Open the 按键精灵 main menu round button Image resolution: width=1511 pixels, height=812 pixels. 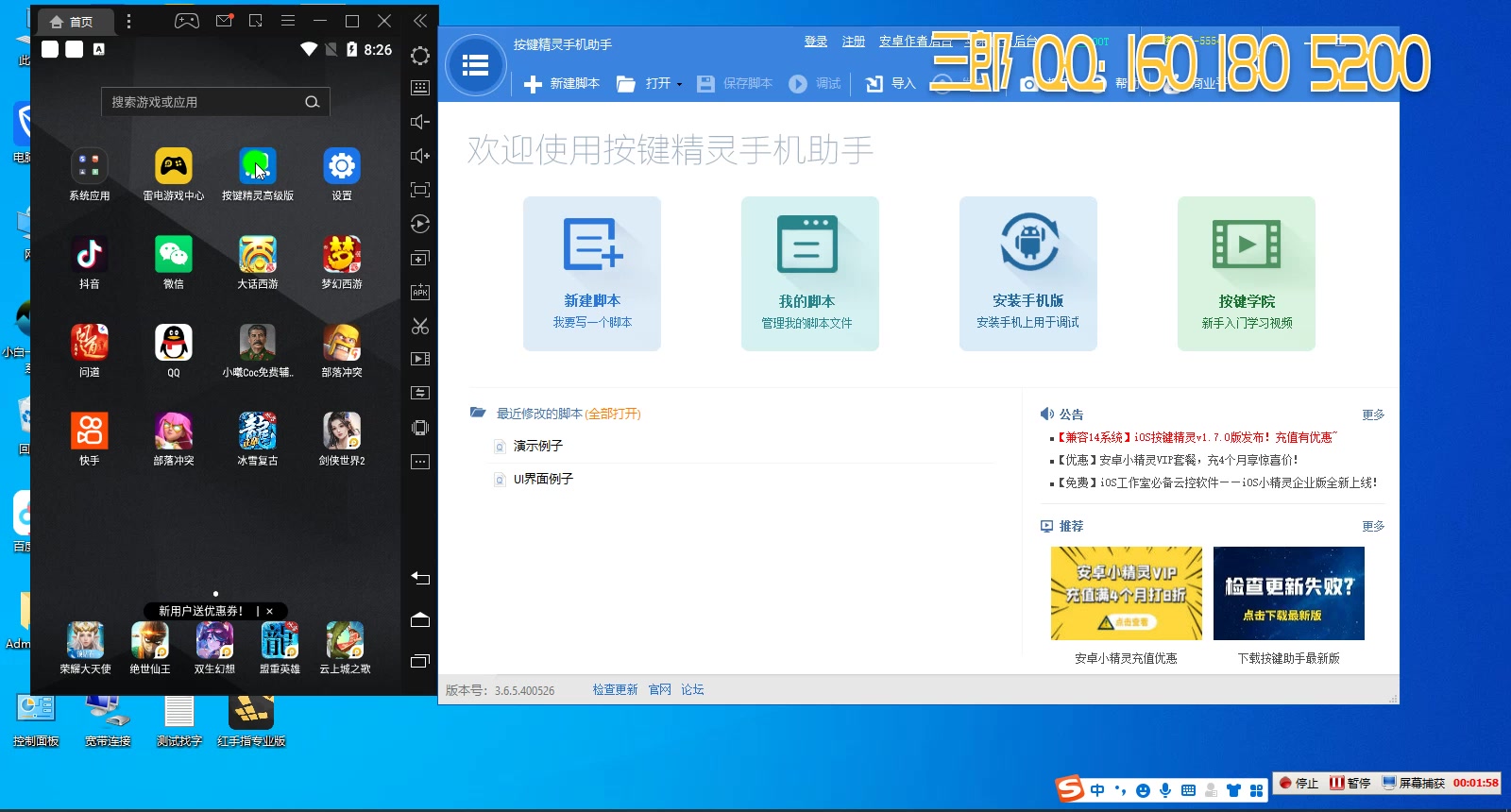[476, 65]
